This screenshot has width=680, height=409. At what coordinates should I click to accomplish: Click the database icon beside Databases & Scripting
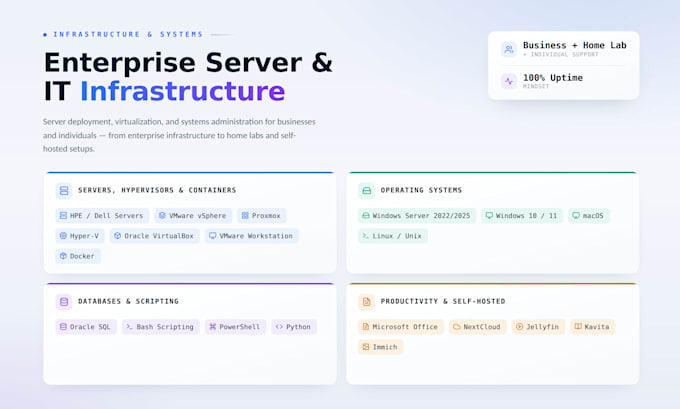click(x=64, y=301)
